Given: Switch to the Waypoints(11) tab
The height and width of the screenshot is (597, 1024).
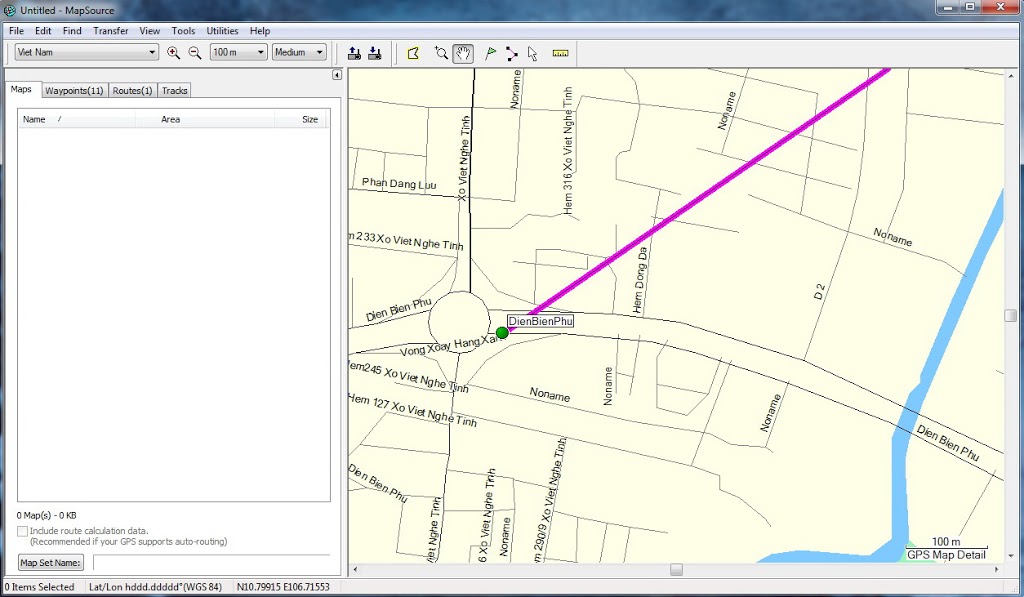Looking at the screenshot, I should pos(74,91).
